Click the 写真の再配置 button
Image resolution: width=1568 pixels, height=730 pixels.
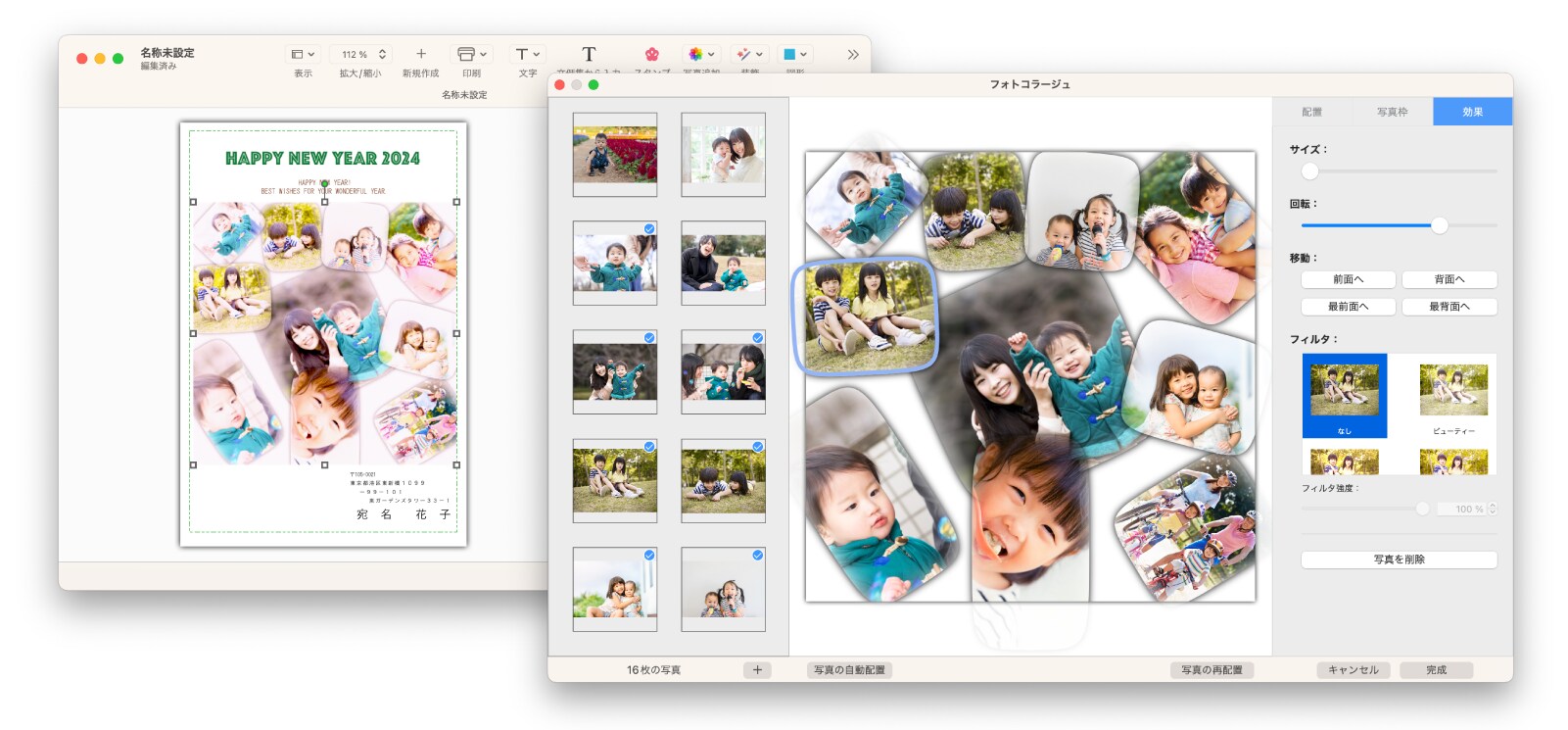click(1212, 670)
